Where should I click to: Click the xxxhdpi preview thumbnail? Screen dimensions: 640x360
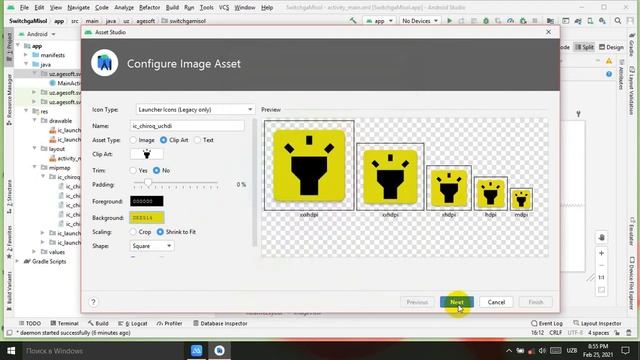309,165
